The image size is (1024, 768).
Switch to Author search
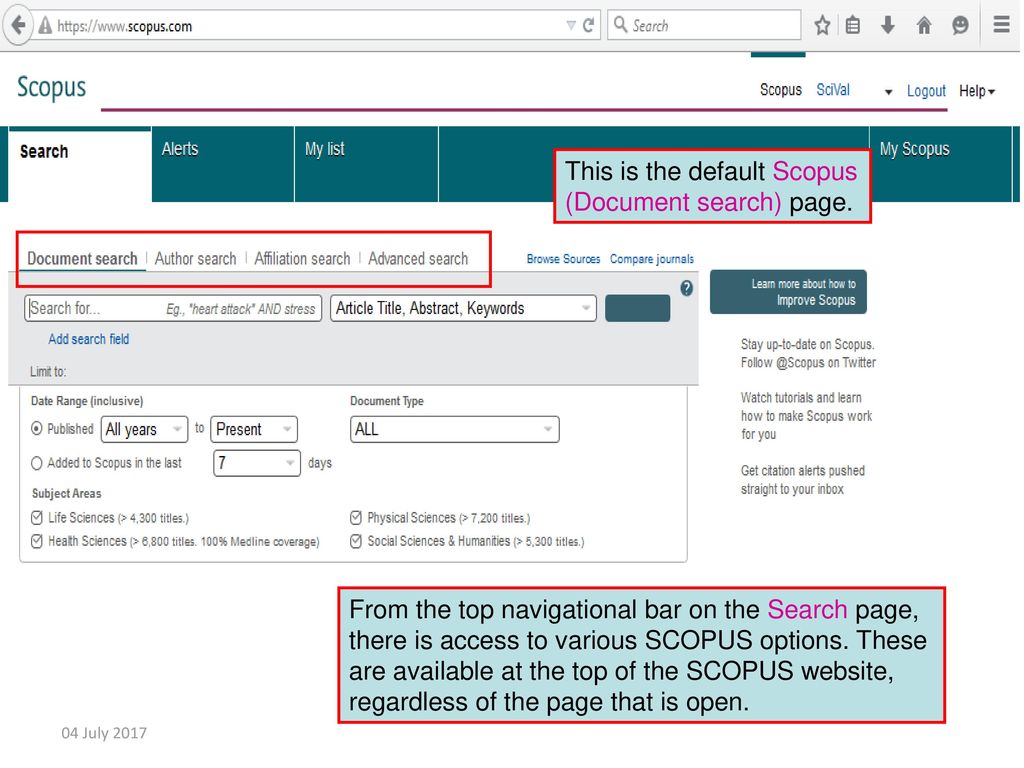[x=195, y=259]
